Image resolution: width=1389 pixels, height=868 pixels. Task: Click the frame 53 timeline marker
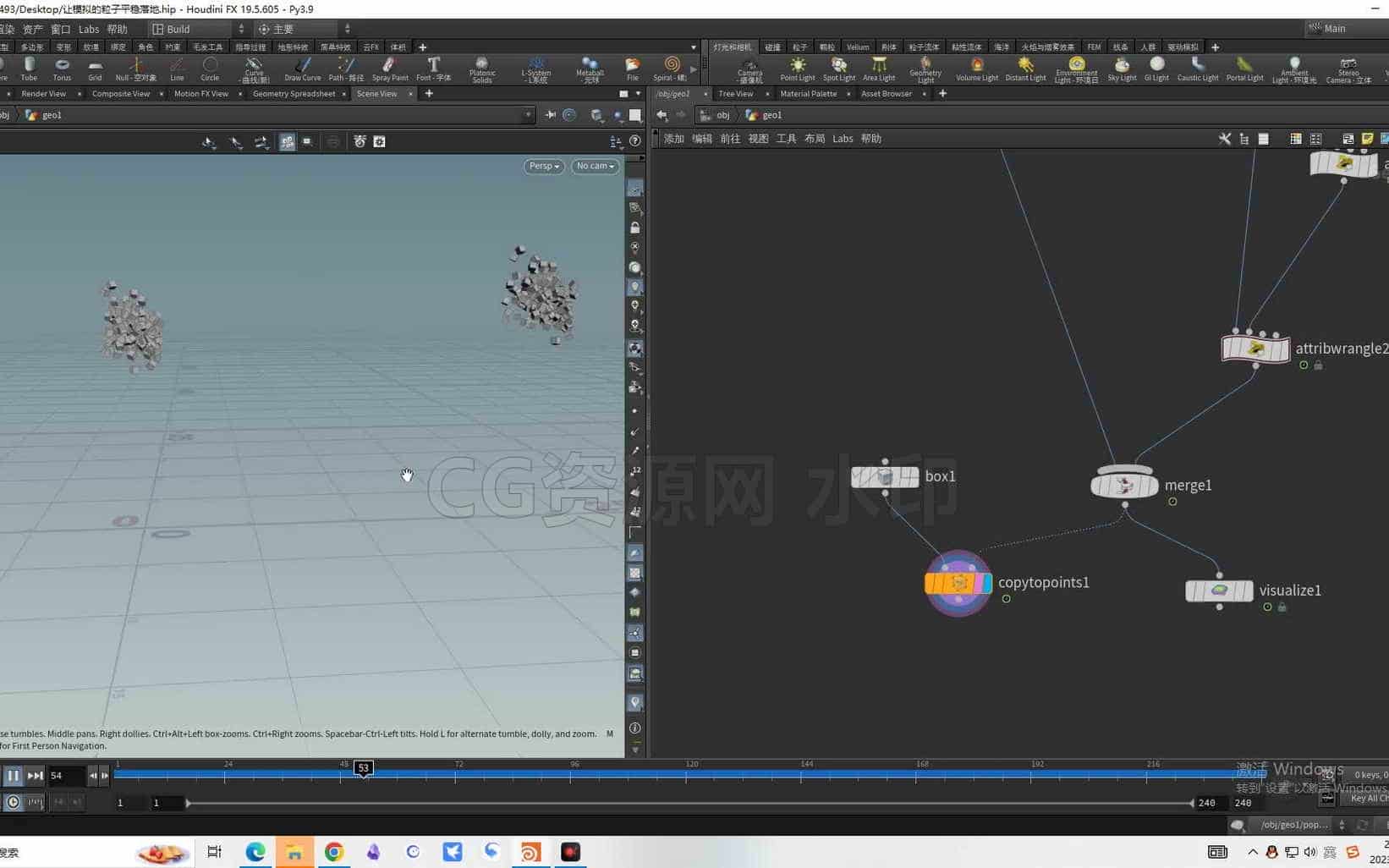pyautogui.click(x=363, y=768)
